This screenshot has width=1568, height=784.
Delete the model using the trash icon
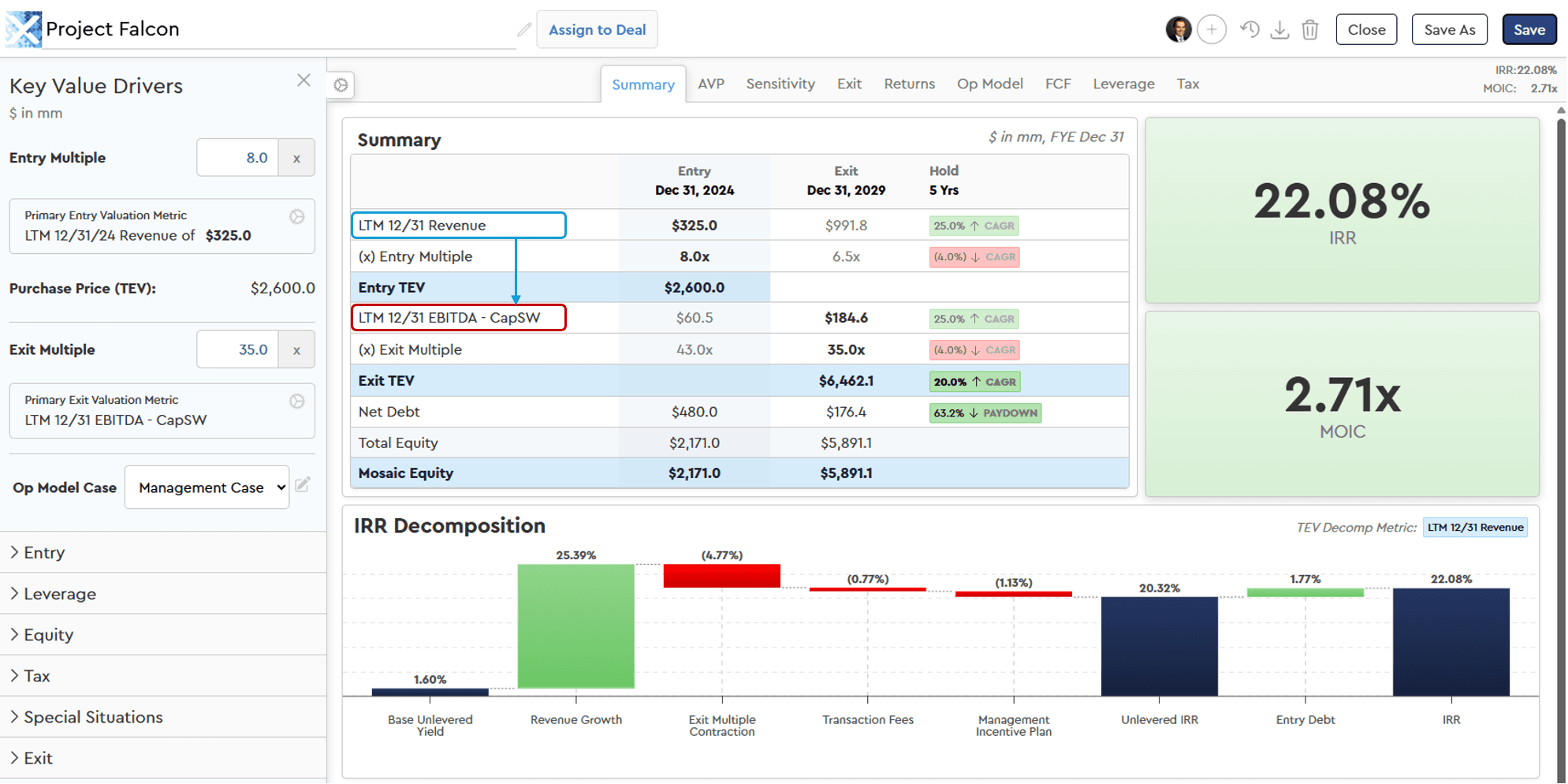tap(1309, 29)
